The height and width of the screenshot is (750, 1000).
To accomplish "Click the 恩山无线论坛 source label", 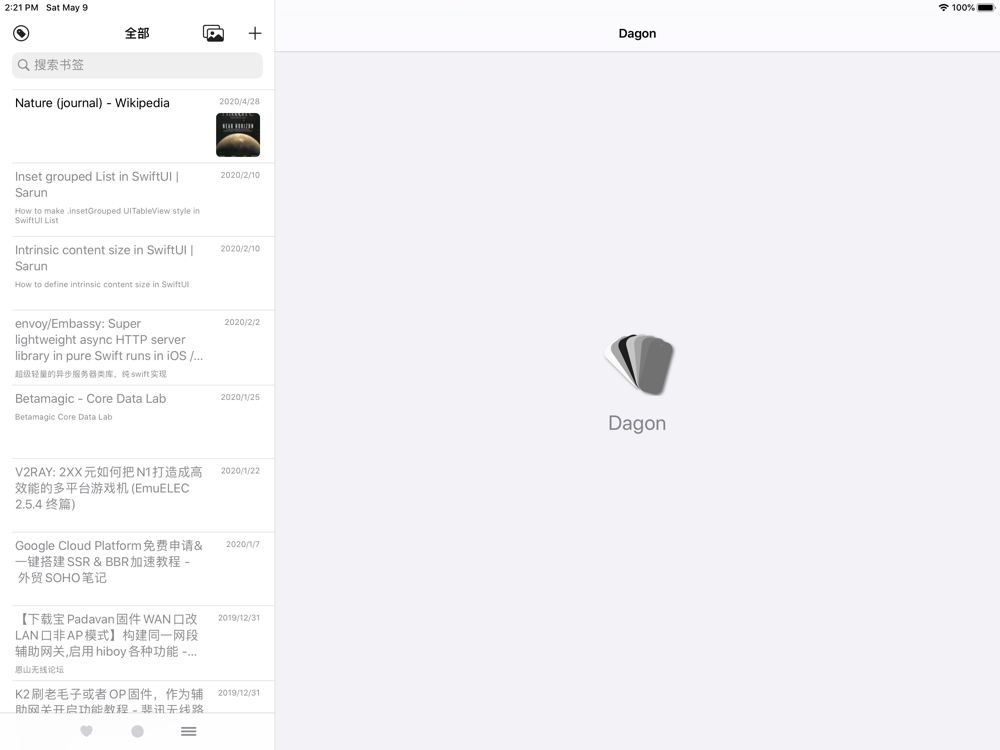I will [40, 670].
